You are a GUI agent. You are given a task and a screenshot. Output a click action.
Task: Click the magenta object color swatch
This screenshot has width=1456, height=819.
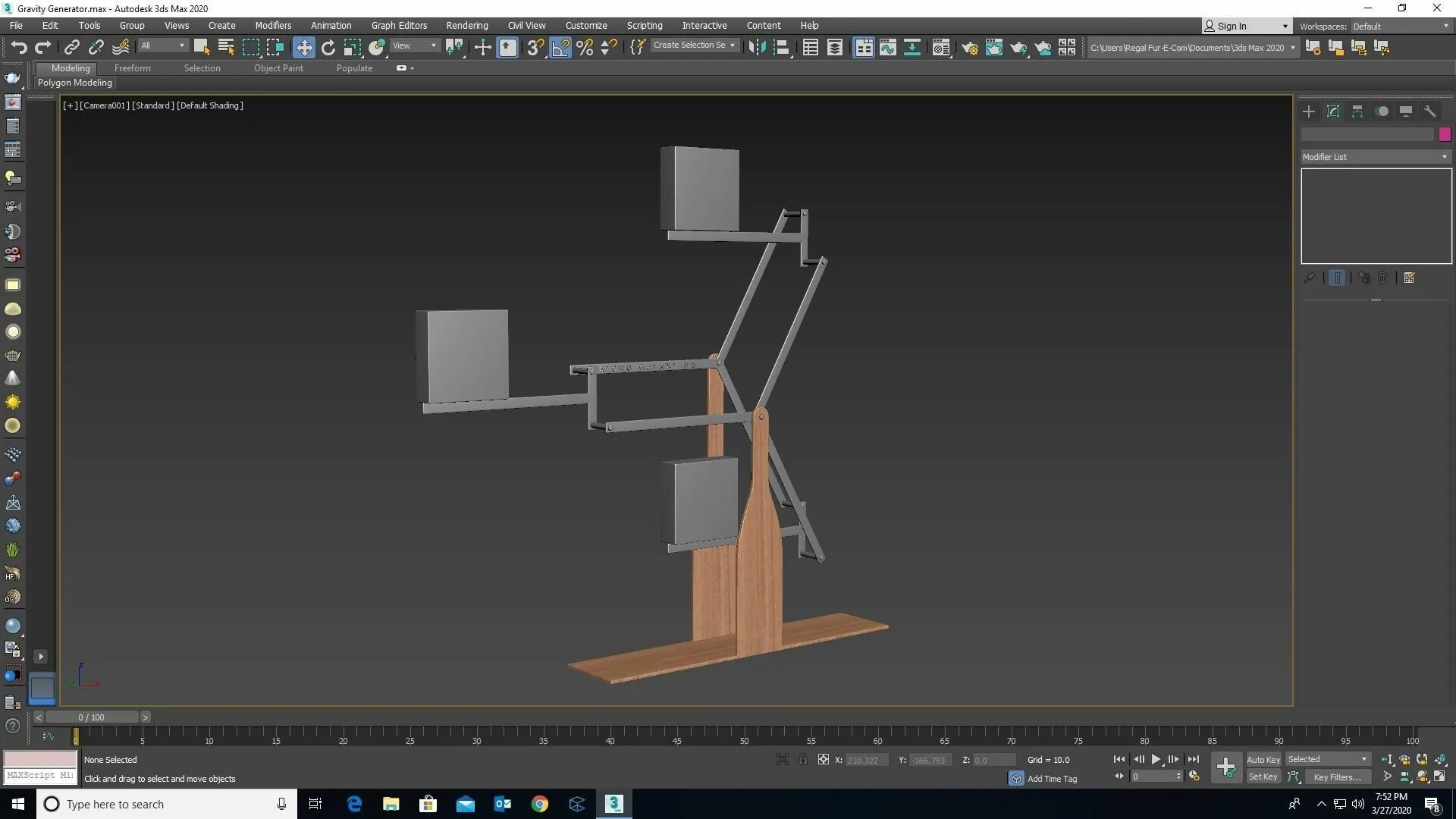[1445, 134]
